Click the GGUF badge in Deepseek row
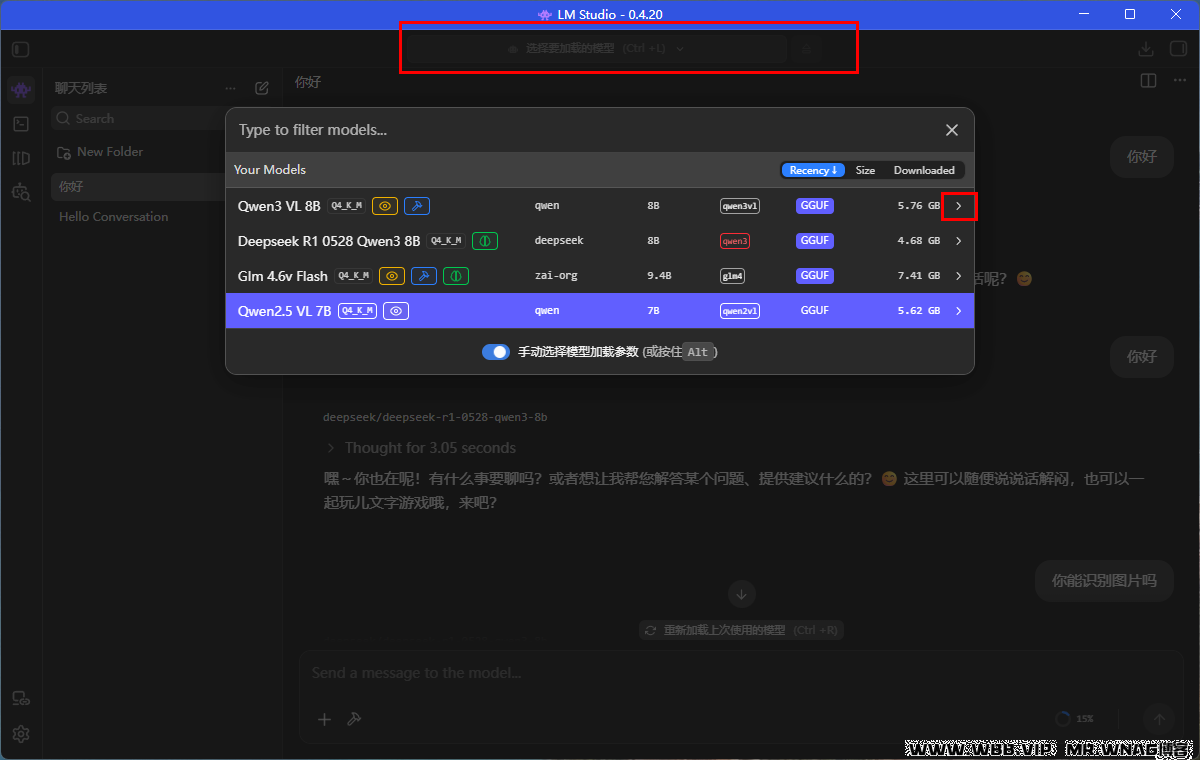 pos(815,241)
